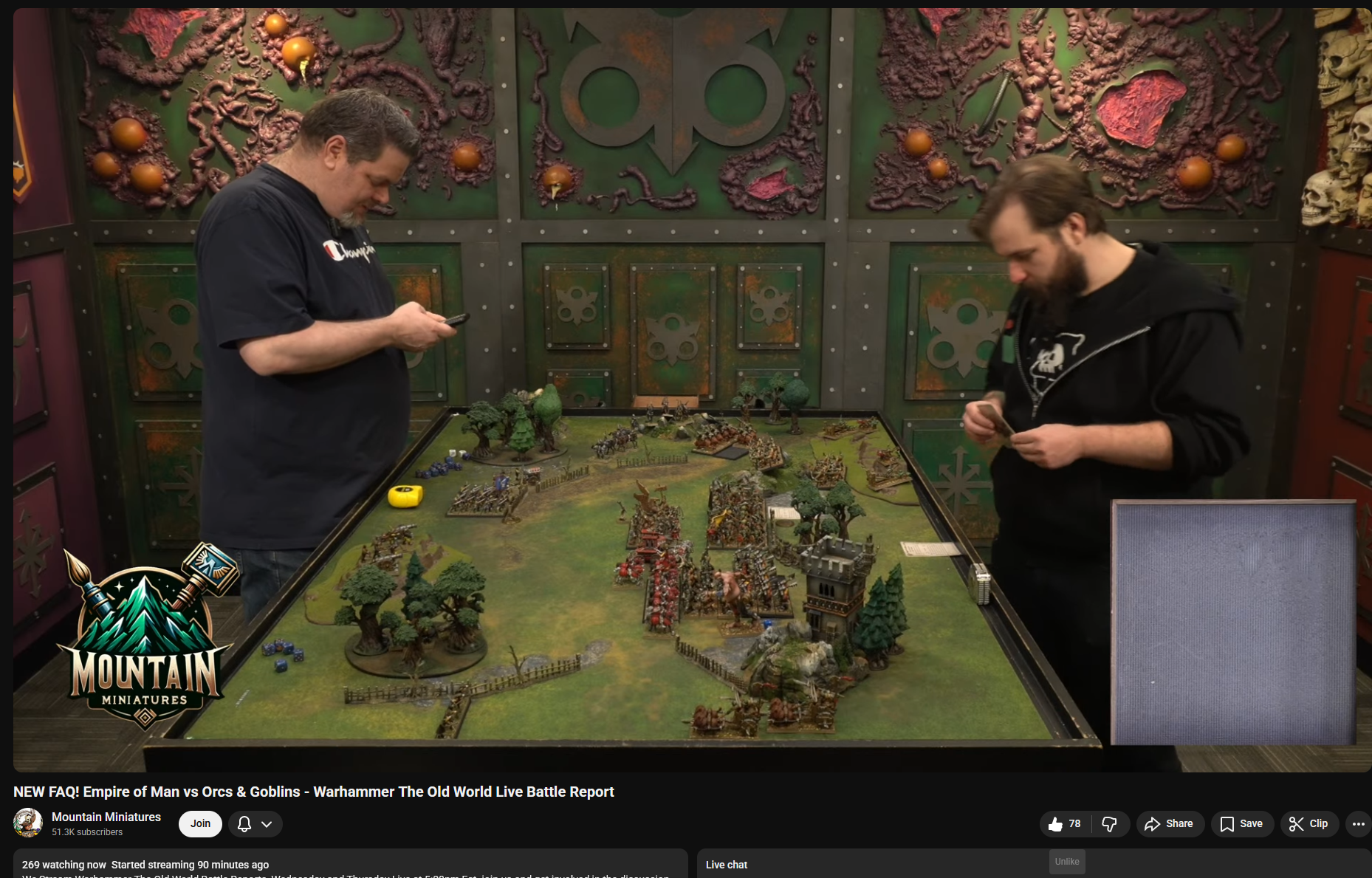The image size is (1372, 878).
Task: Open the more actions three-dot menu
Action: (x=1359, y=824)
